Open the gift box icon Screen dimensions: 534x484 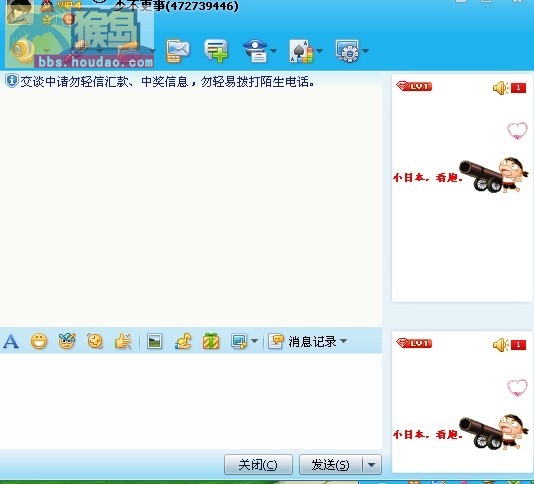[x=211, y=341]
